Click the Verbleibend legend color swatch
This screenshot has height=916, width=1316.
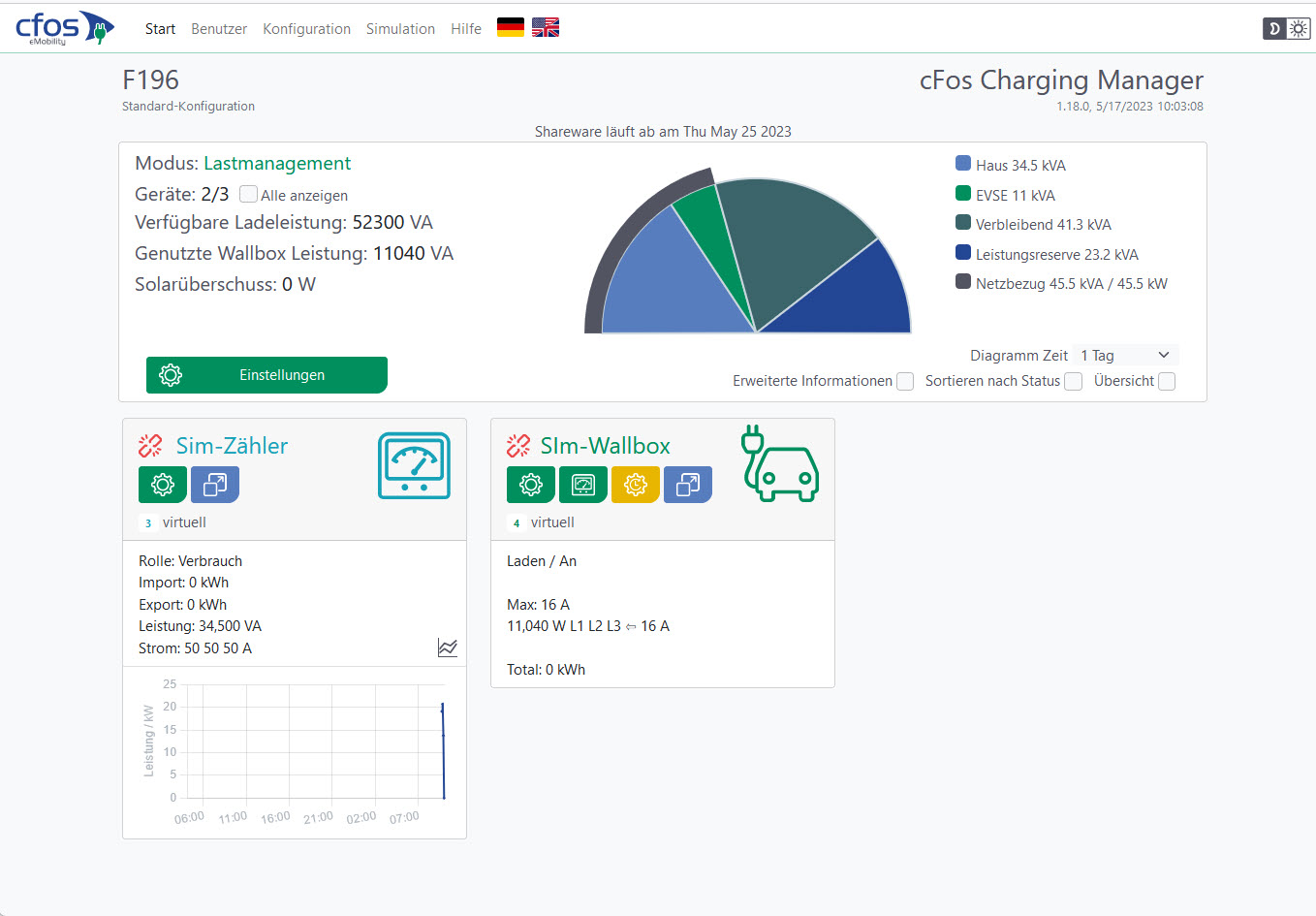[x=963, y=222]
